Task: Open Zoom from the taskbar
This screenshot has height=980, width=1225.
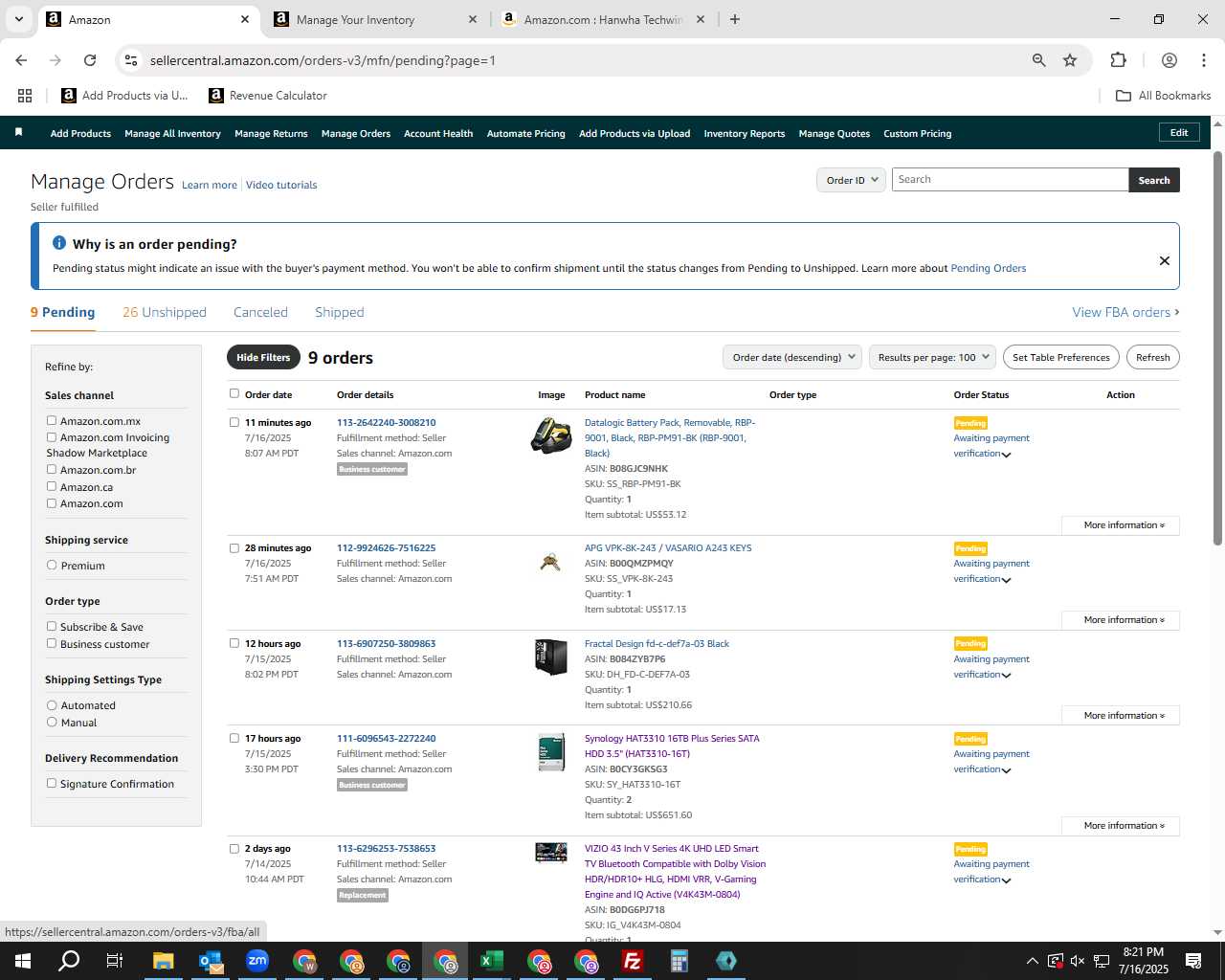Action: [x=257, y=961]
